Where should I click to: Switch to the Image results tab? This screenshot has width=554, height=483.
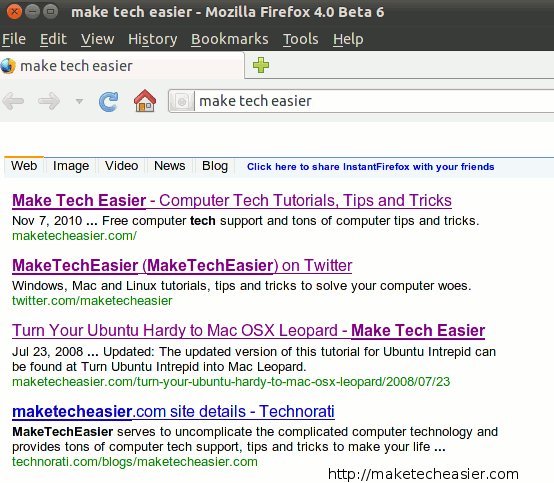click(71, 165)
